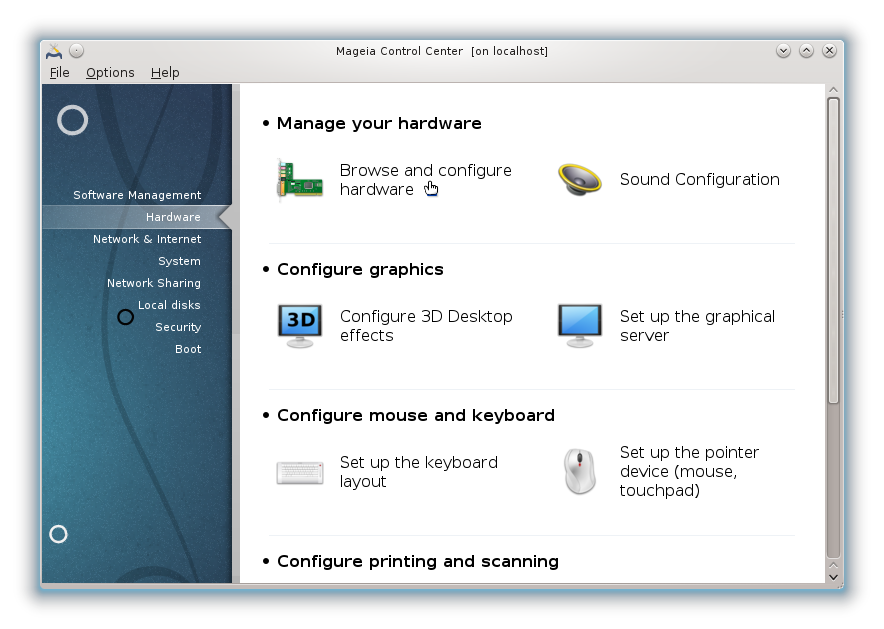Open Sound Configuration

tap(700, 179)
